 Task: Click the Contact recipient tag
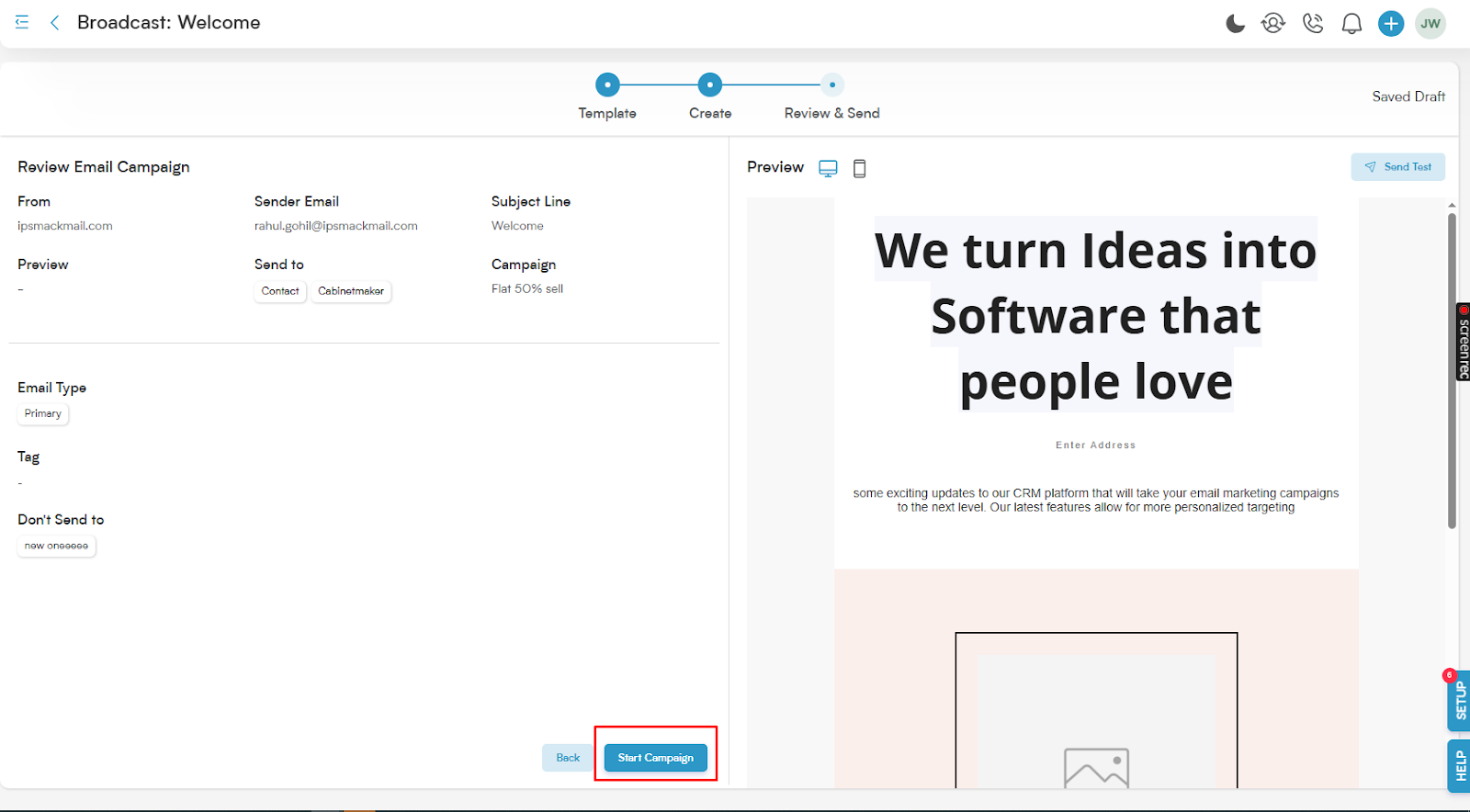[280, 291]
